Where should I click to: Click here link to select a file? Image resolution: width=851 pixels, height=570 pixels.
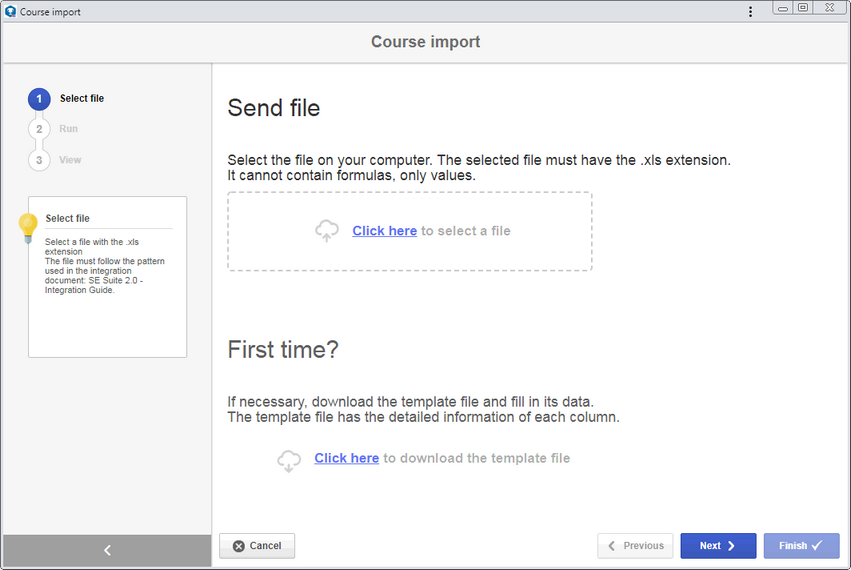tap(384, 231)
